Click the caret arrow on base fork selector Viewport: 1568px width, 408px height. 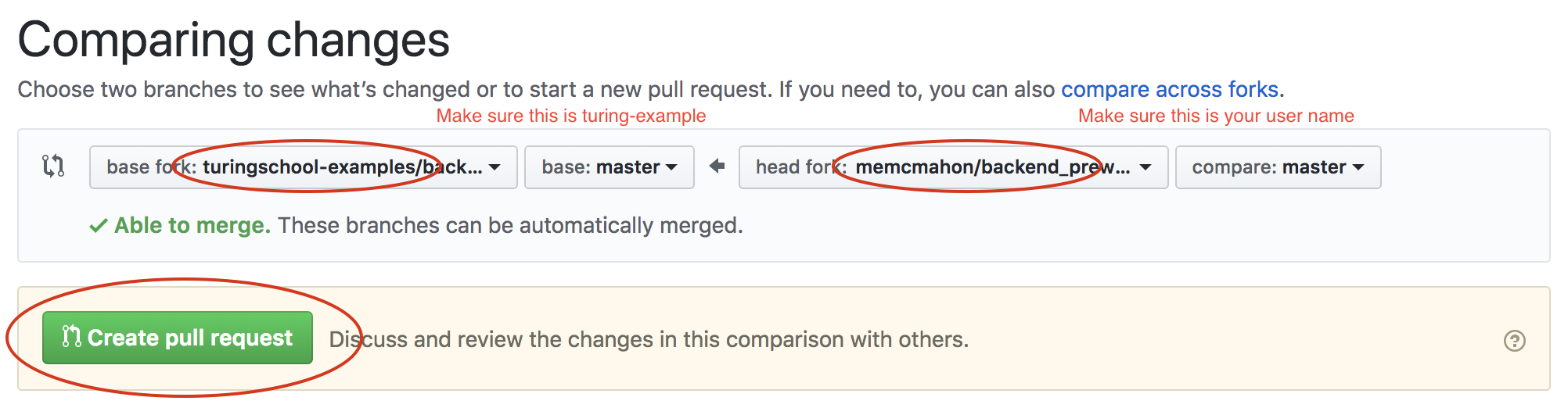coord(494,167)
